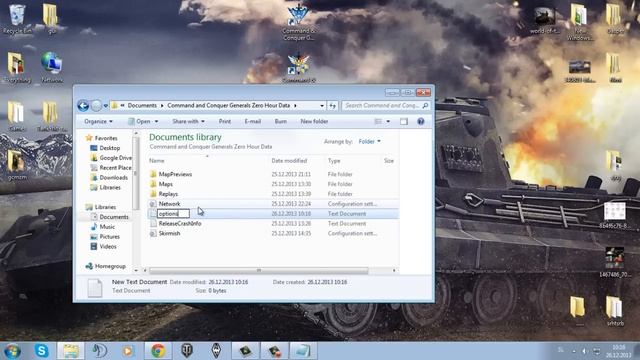Image resolution: width=640 pixels, height=360 pixels.
Task: Select the Replays folder
Action: 168,194
